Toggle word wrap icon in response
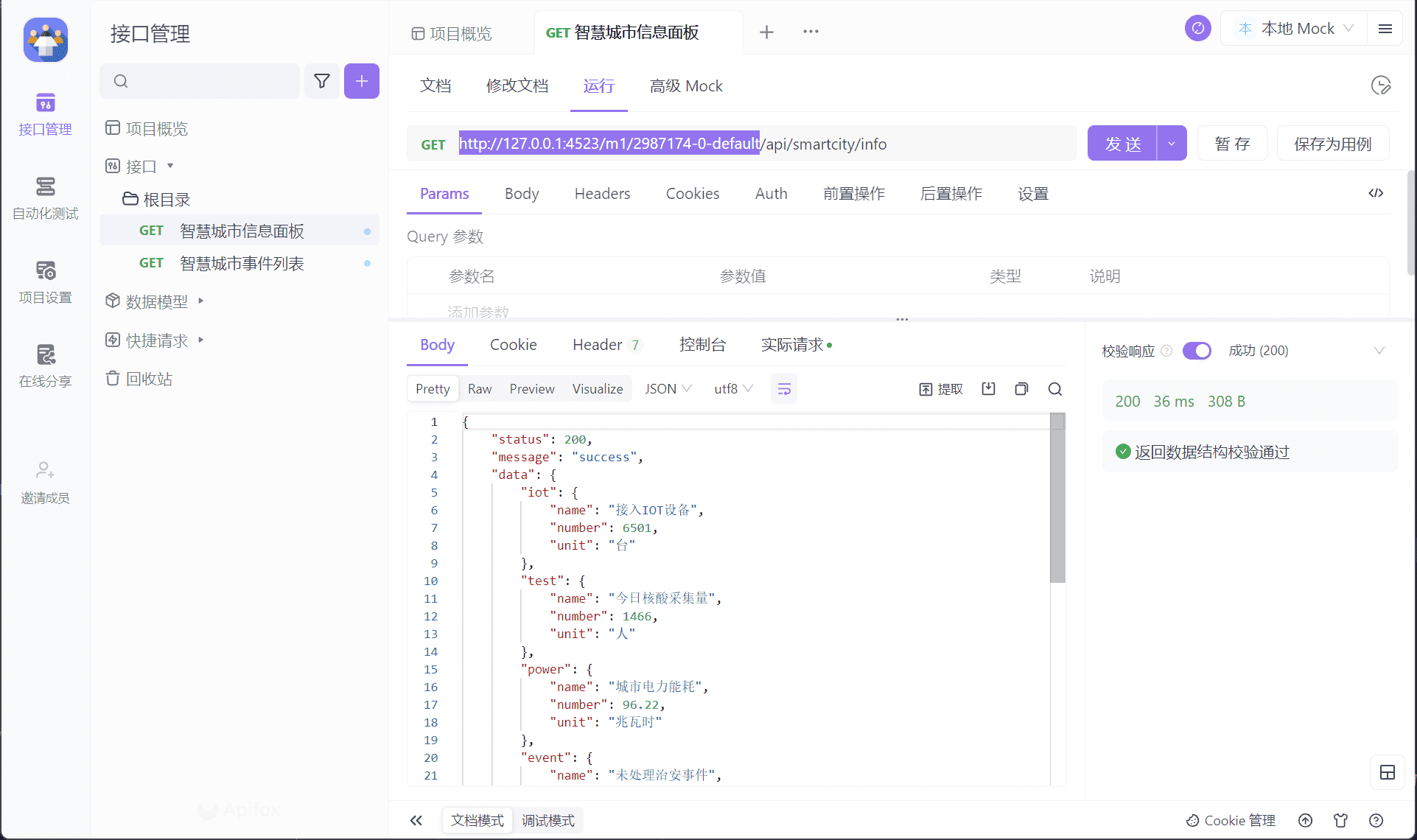The height and width of the screenshot is (840, 1417). [784, 389]
